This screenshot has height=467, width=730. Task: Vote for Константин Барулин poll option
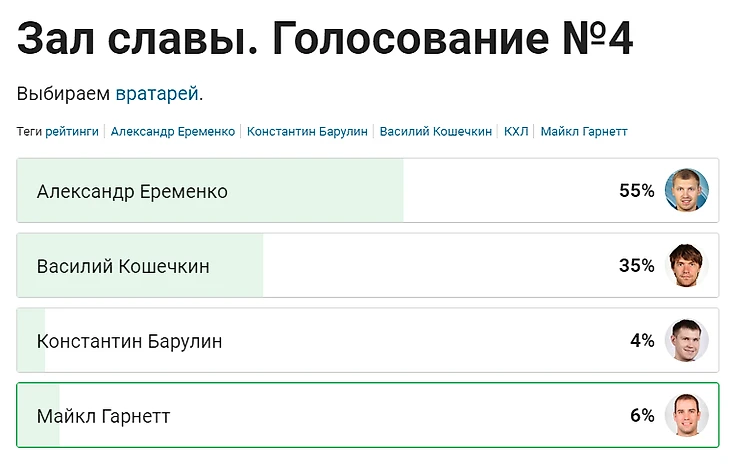(130, 341)
